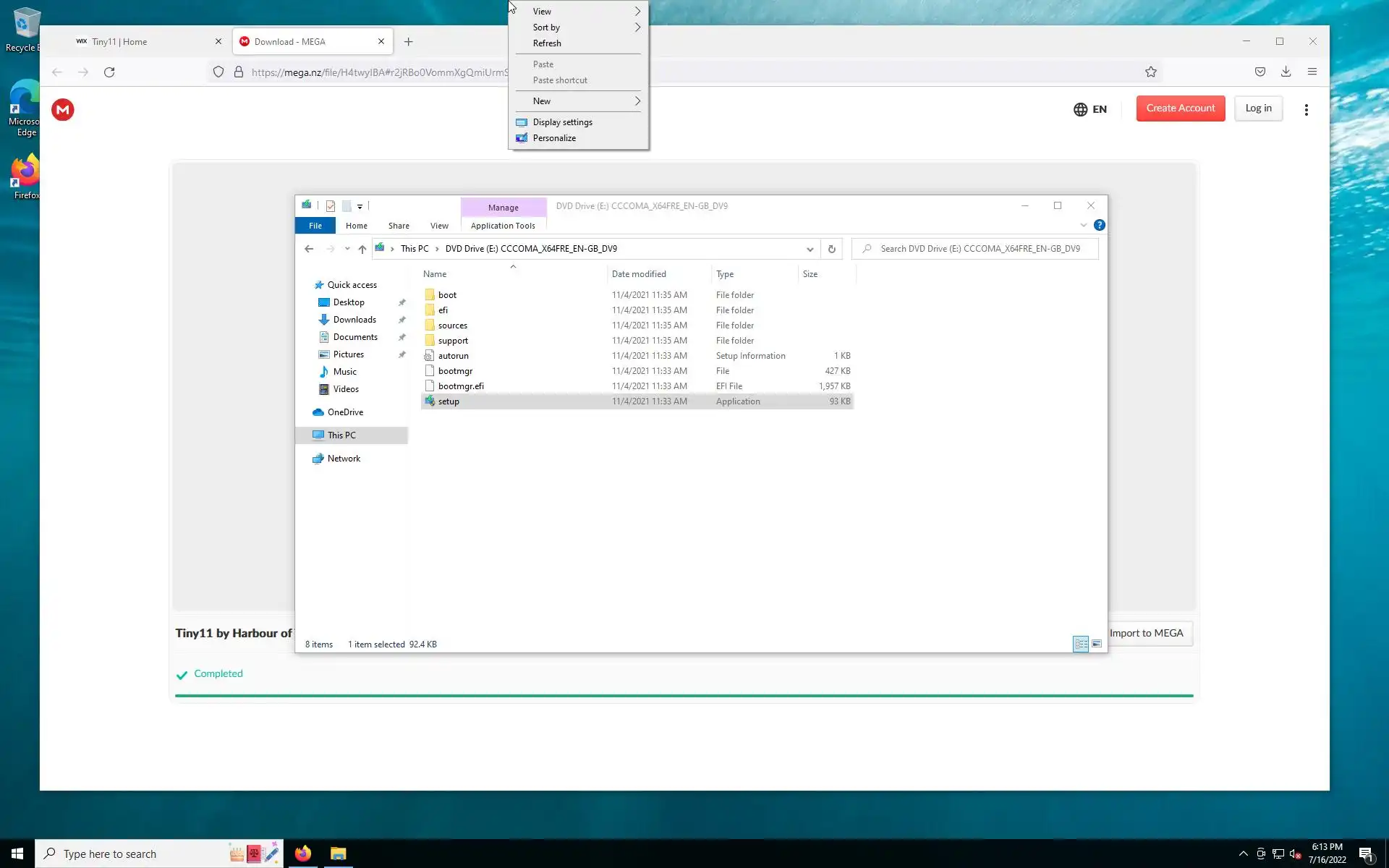Bookmark this page with the star icon

pyautogui.click(x=1150, y=72)
